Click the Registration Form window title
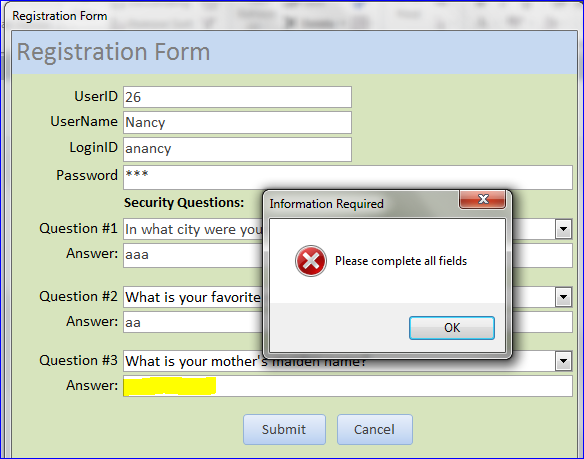584x459 pixels. coord(60,16)
